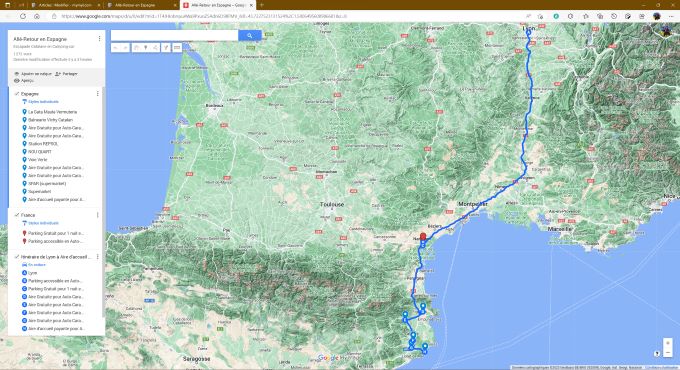This screenshot has width=680, height=370.
Task: Select Parking Gratuit pour 1 nuit in France
Action: click(52, 233)
